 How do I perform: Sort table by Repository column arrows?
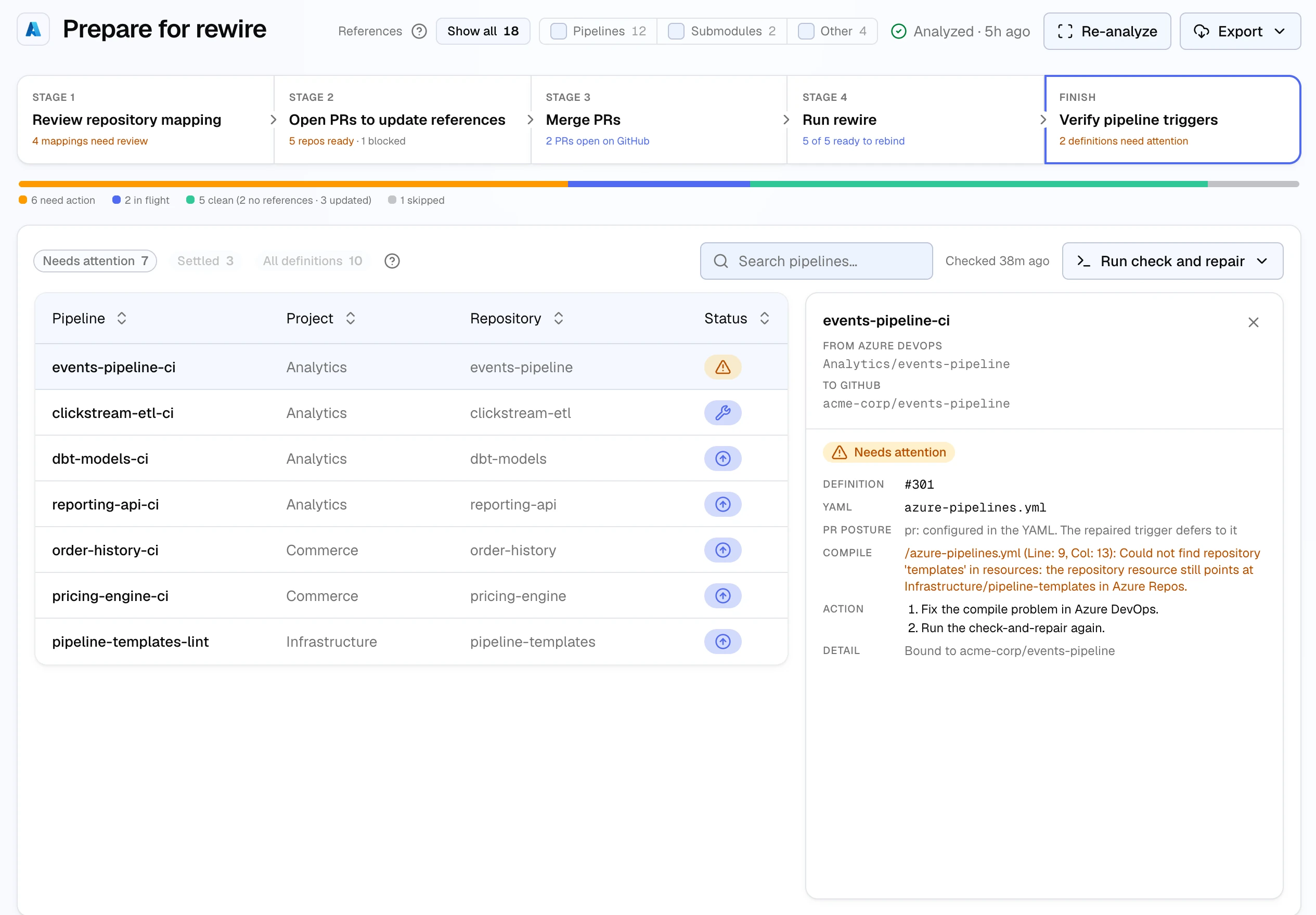[x=559, y=319]
